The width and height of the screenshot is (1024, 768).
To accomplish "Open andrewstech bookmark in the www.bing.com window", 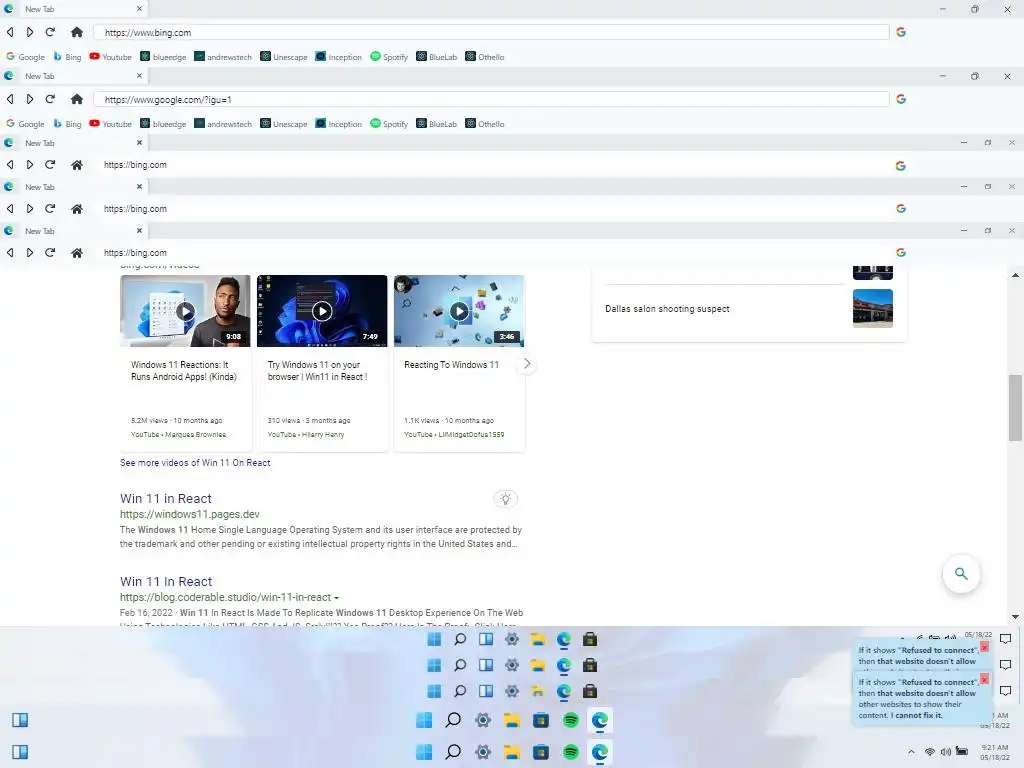I will pyautogui.click(x=223, y=57).
